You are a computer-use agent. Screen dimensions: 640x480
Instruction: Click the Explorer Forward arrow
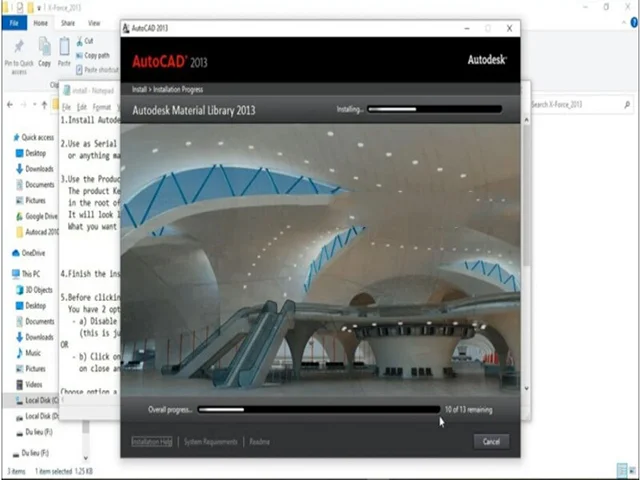tap(23, 104)
